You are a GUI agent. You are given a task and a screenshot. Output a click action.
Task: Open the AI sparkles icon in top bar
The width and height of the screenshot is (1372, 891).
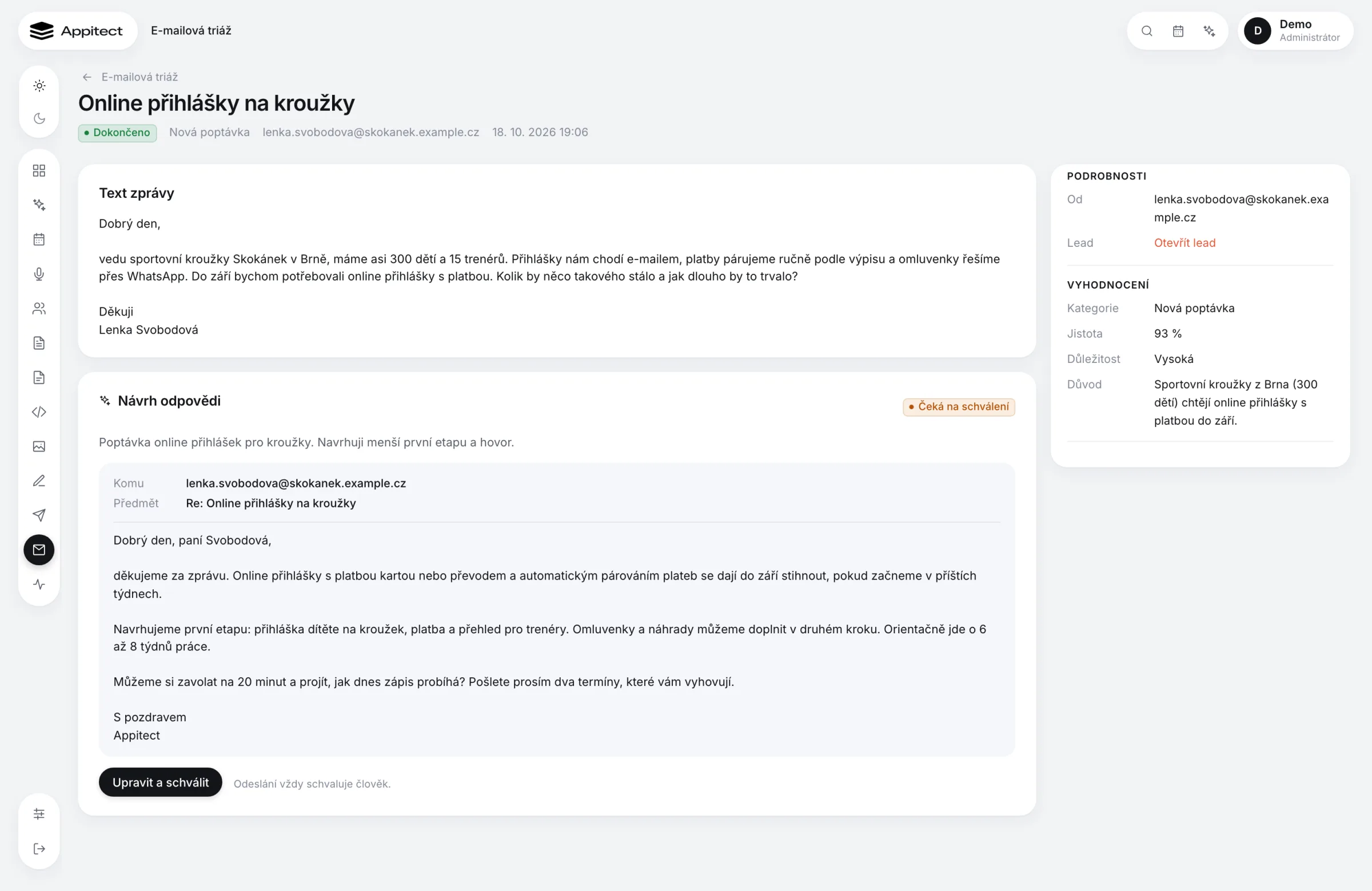click(x=1210, y=31)
